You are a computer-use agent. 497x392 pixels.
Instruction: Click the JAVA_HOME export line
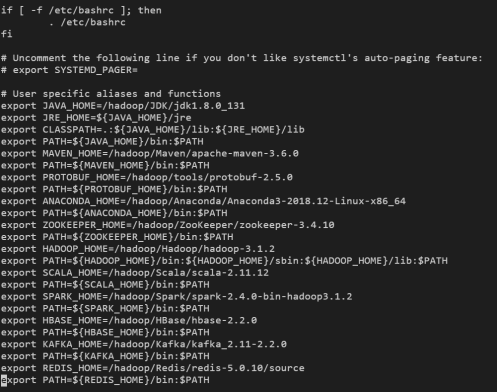click(x=123, y=106)
